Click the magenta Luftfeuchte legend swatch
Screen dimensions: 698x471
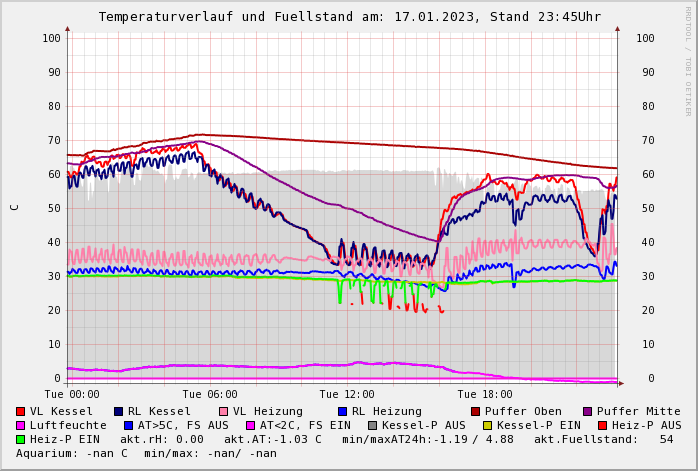pos(20,425)
